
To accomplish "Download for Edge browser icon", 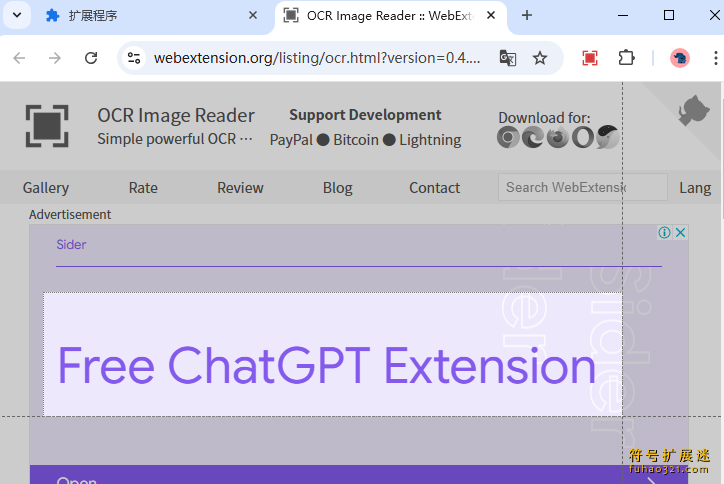I will point(533,137).
